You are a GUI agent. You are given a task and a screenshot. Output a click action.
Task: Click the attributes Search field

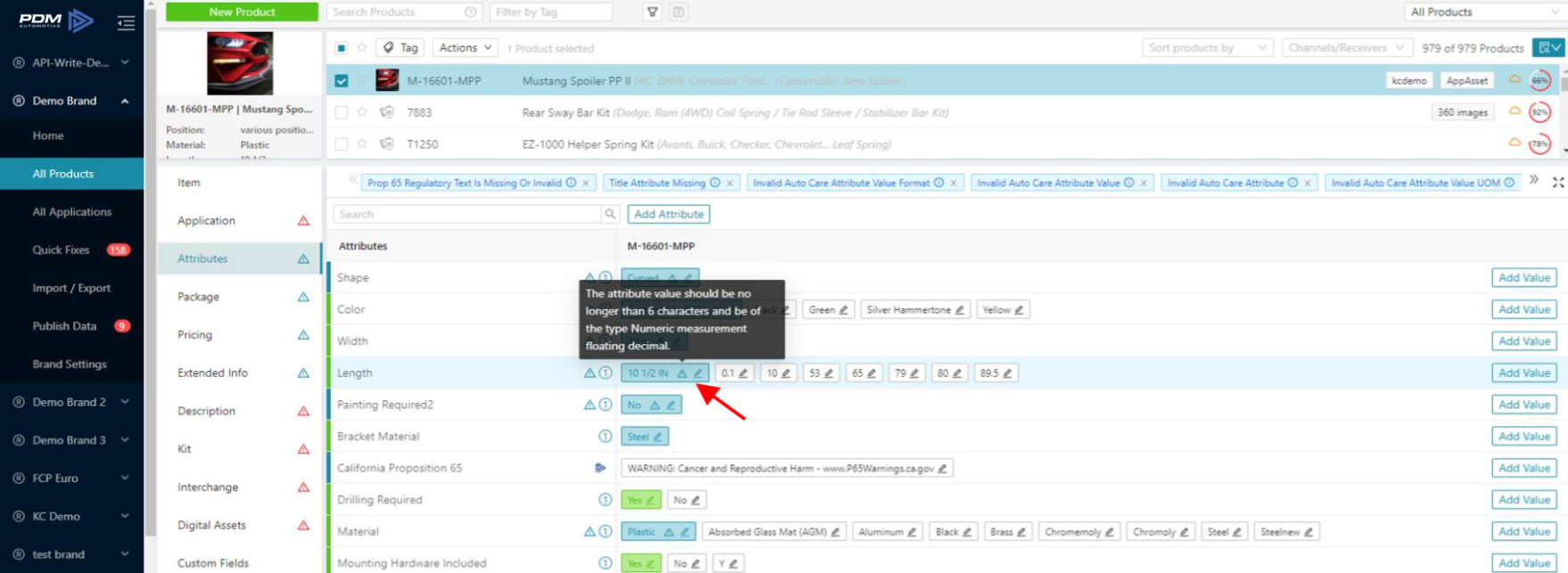tap(467, 214)
